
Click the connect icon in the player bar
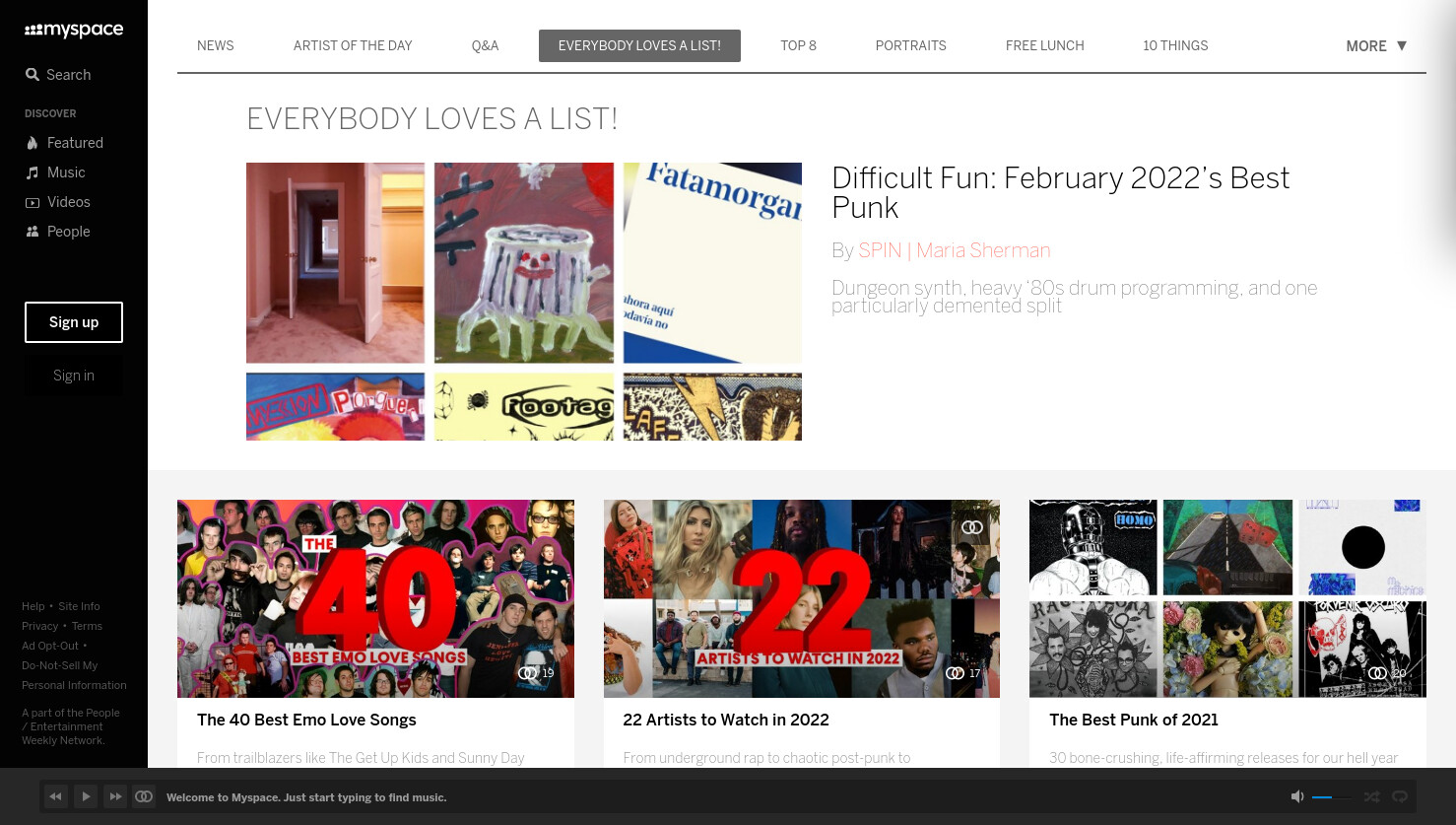click(144, 796)
